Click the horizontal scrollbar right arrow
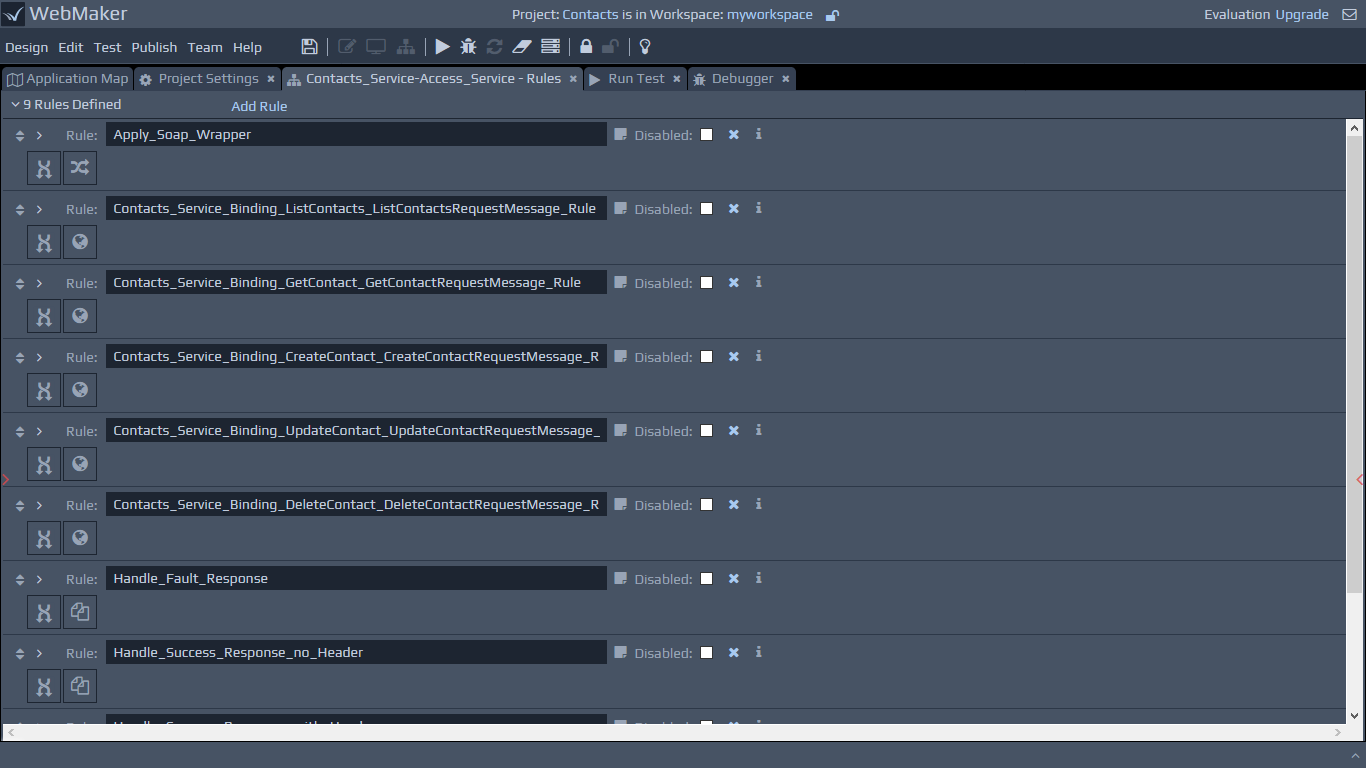1366x768 pixels. [x=1338, y=733]
